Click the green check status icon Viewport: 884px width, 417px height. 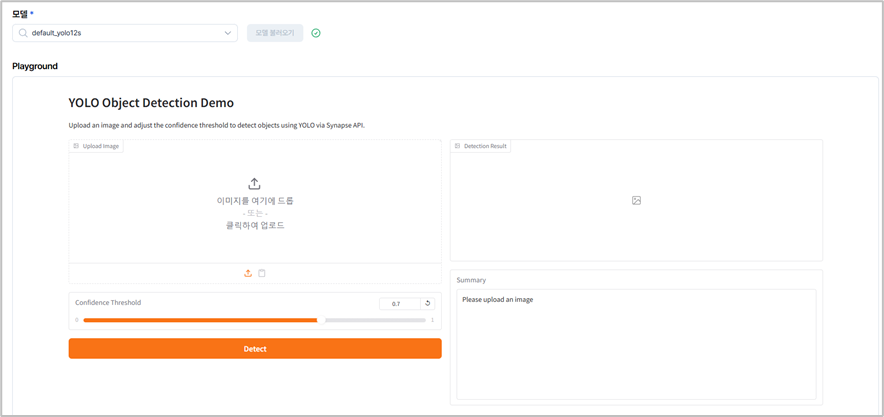316,33
